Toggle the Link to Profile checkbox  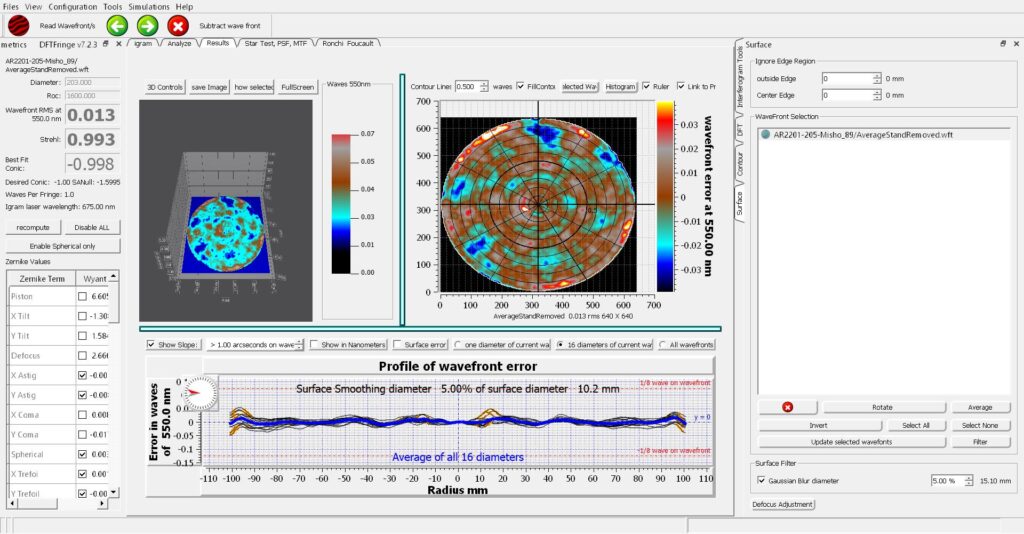(681, 86)
